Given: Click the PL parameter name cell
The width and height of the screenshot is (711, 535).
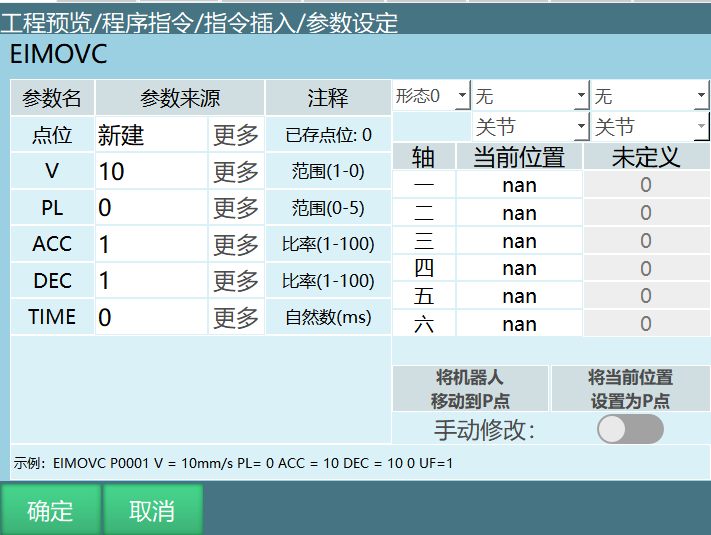Looking at the screenshot, I should click(52, 208).
